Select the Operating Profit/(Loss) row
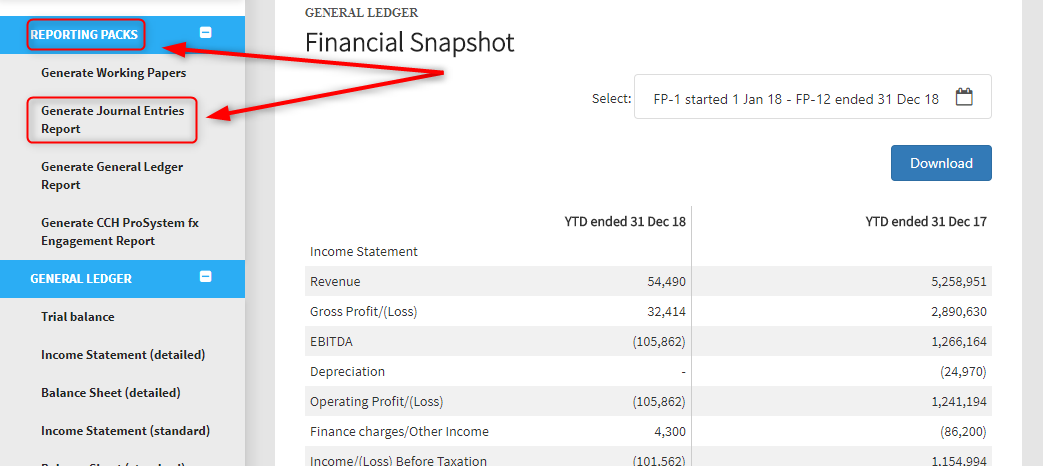Image resolution: width=1043 pixels, height=466 pixels. pyautogui.click(x=648, y=401)
